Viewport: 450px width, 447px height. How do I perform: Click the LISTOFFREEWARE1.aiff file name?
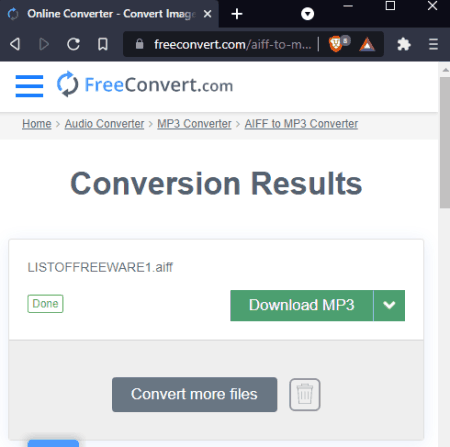100,267
